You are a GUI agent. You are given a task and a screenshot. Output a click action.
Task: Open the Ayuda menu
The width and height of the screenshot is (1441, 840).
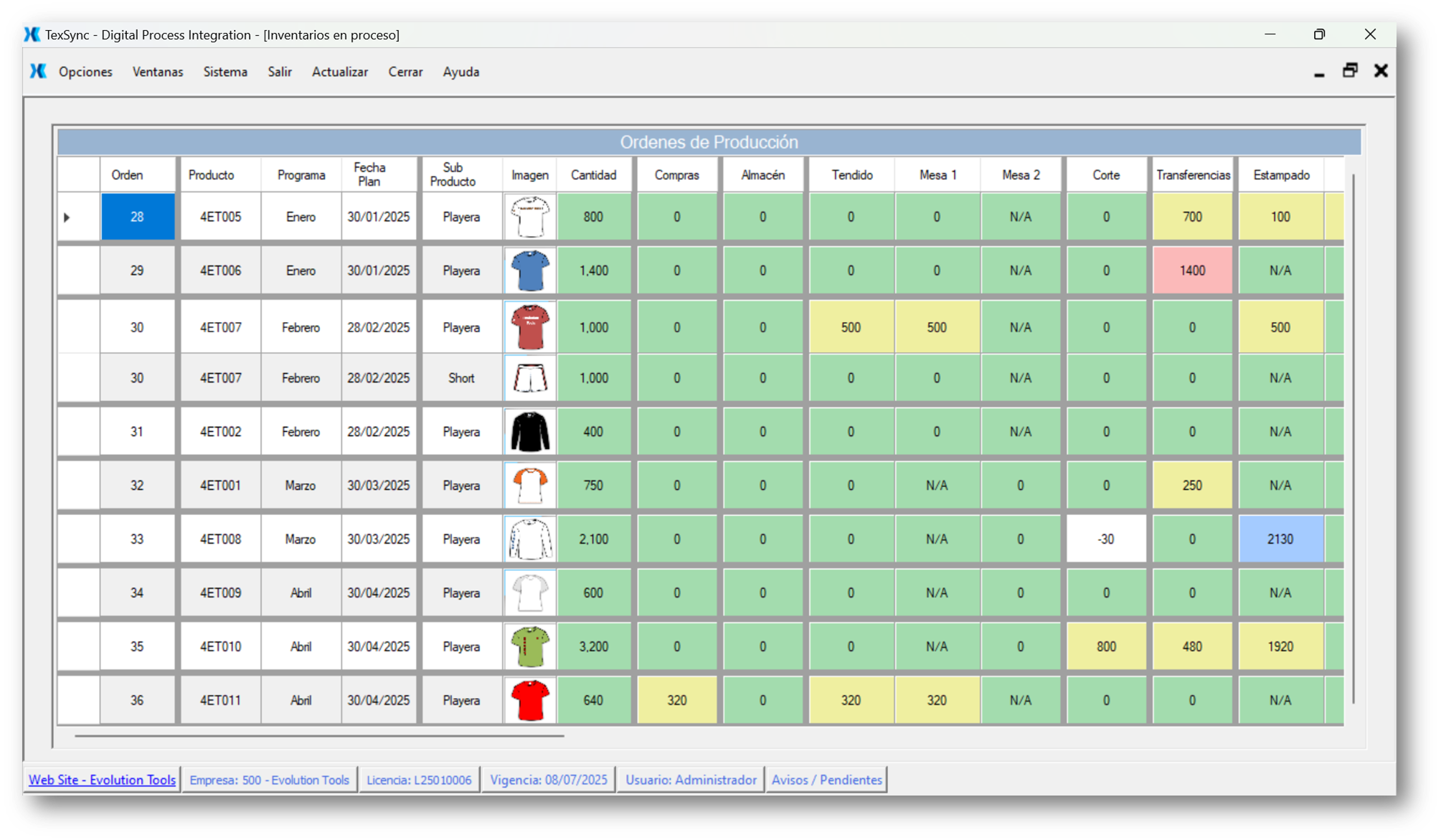click(x=460, y=72)
